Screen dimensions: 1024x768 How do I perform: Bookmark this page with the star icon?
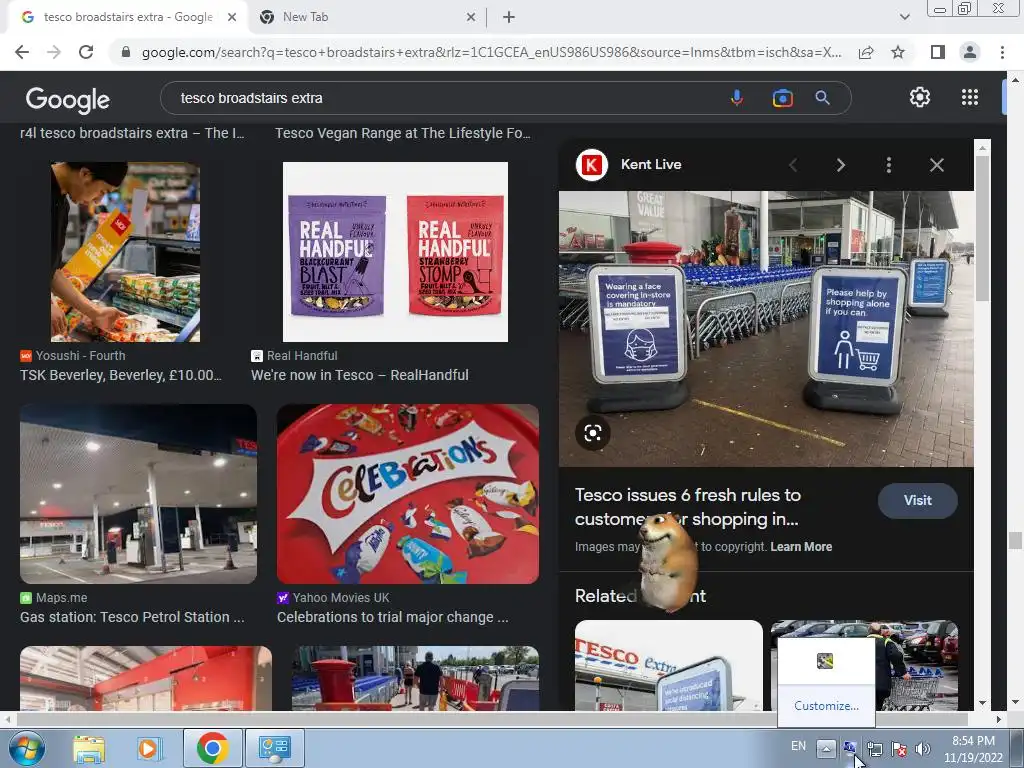pyautogui.click(x=898, y=52)
